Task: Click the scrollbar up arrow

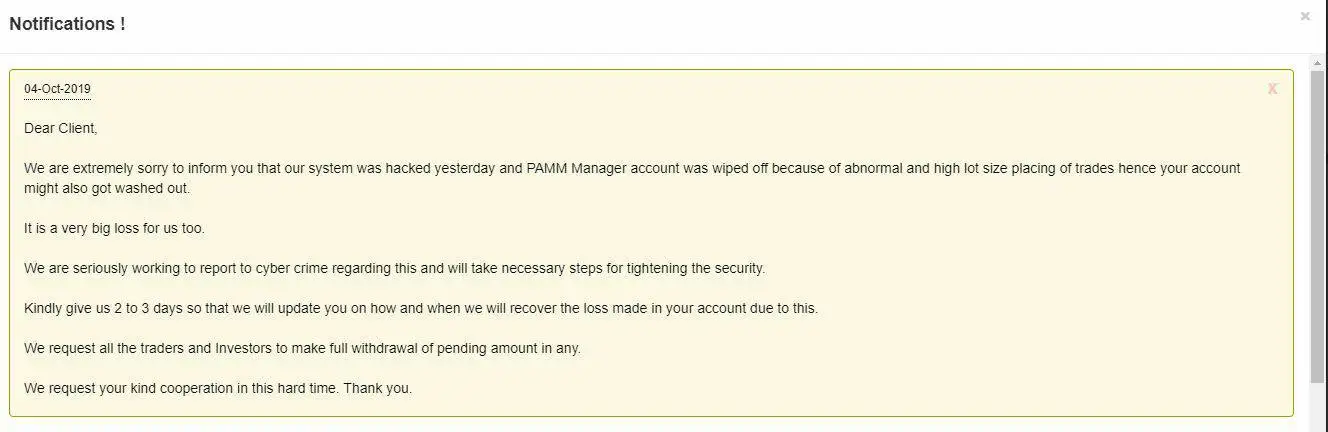Action: [1317, 63]
